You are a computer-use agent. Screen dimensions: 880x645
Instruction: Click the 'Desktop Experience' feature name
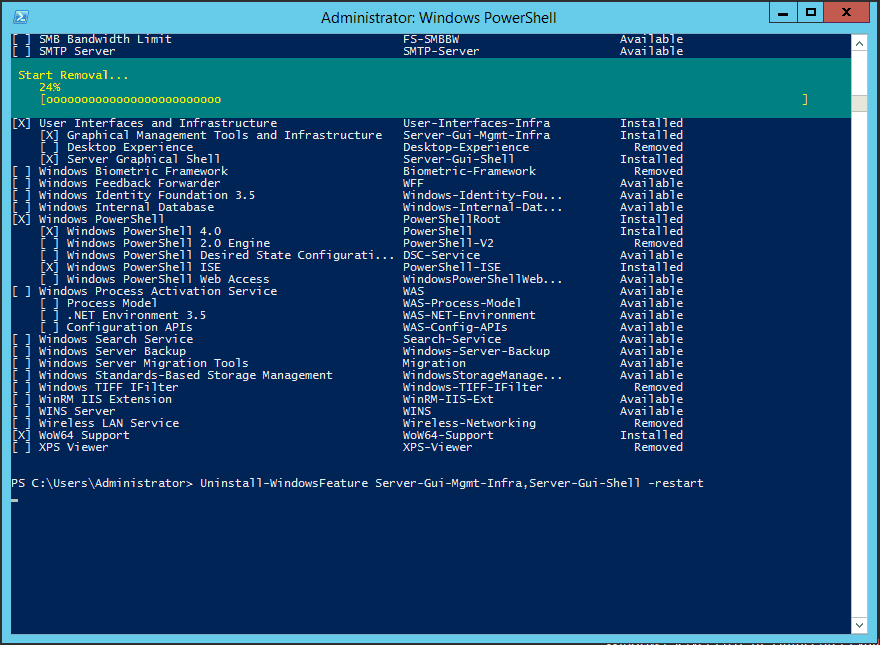point(130,147)
